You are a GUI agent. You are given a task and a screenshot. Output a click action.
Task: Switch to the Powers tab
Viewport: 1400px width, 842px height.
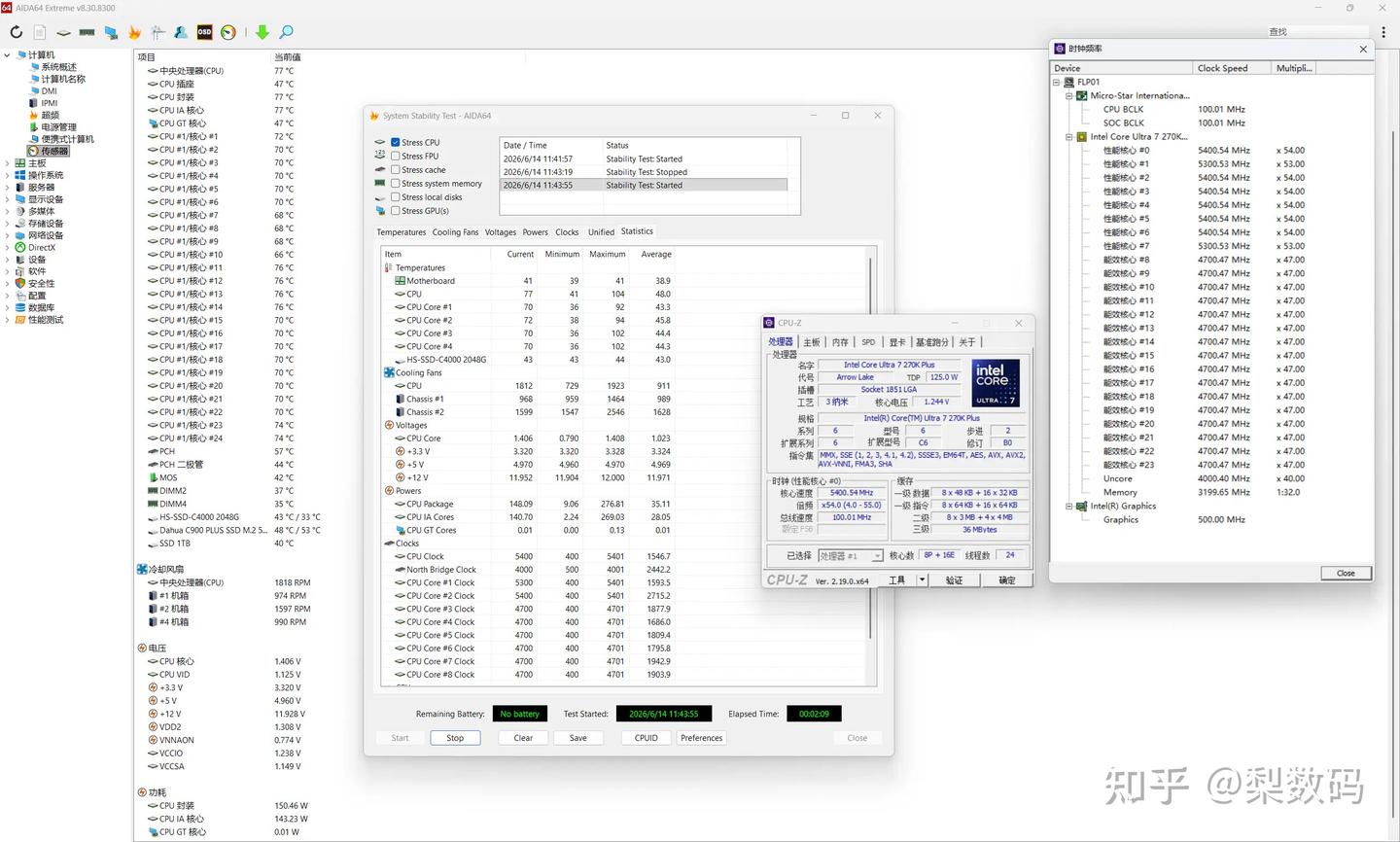point(536,232)
